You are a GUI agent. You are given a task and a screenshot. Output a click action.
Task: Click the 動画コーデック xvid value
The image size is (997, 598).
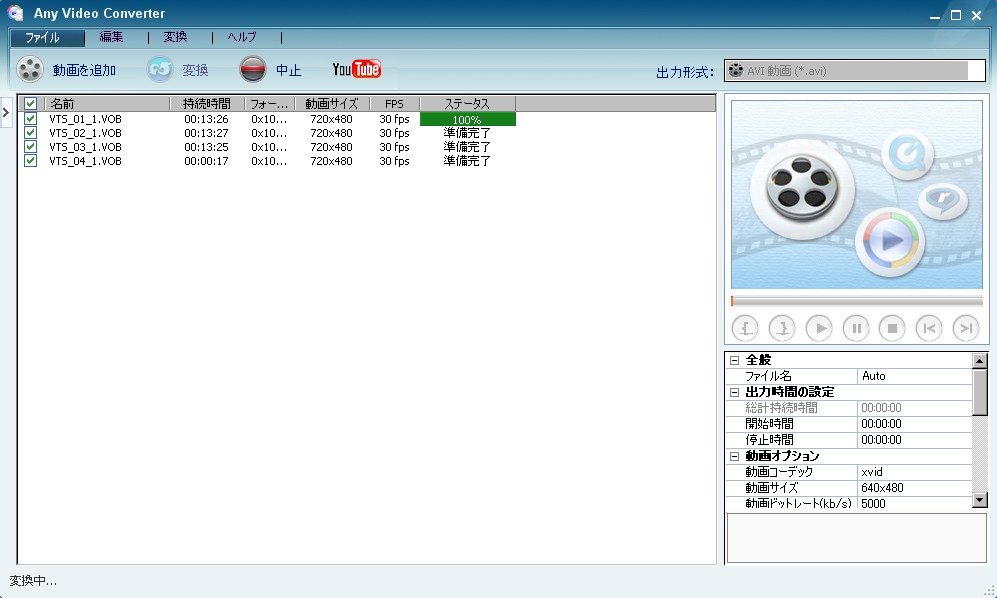click(x=914, y=472)
